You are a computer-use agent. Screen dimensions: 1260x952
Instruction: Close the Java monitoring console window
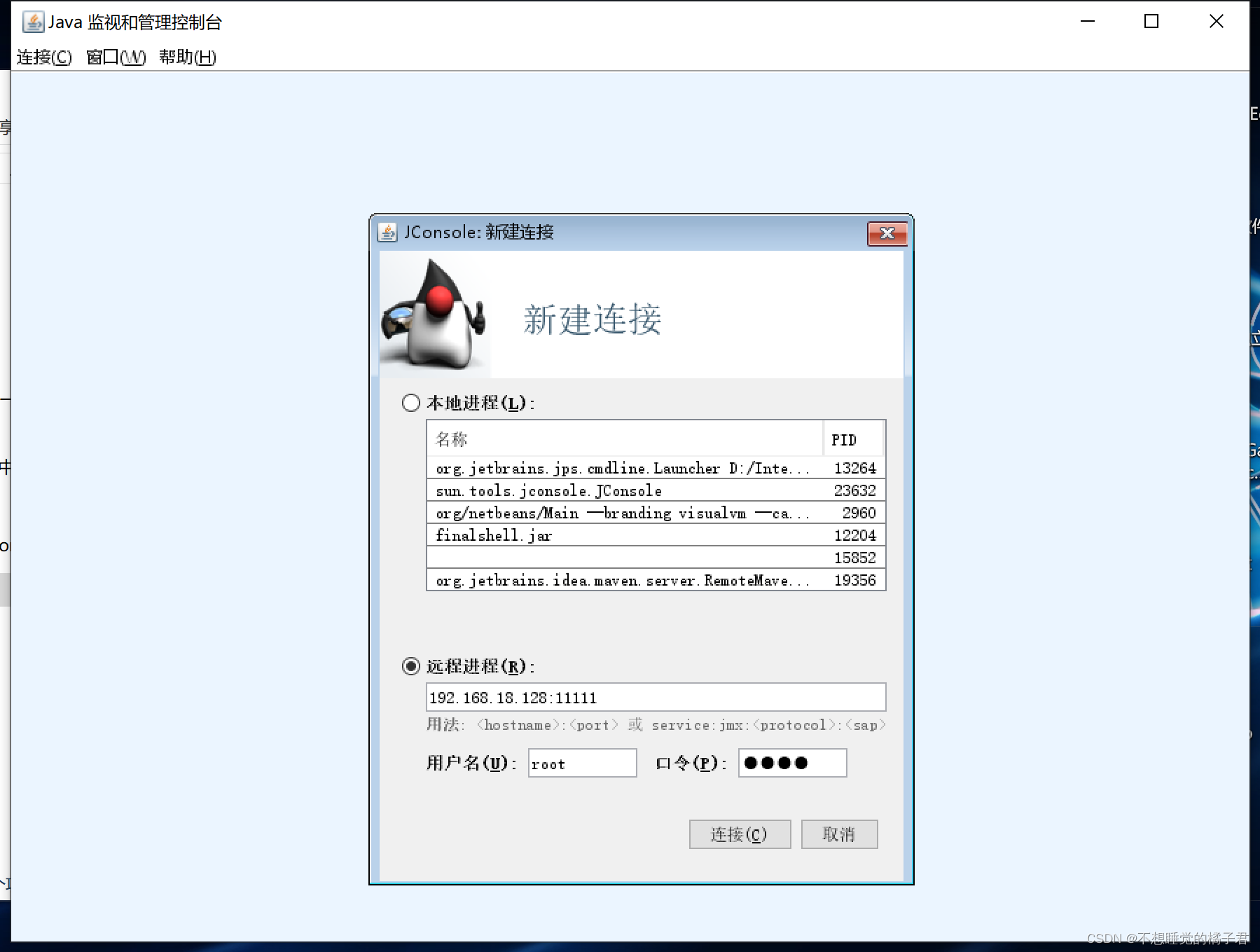pyautogui.click(x=1217, y=22)
